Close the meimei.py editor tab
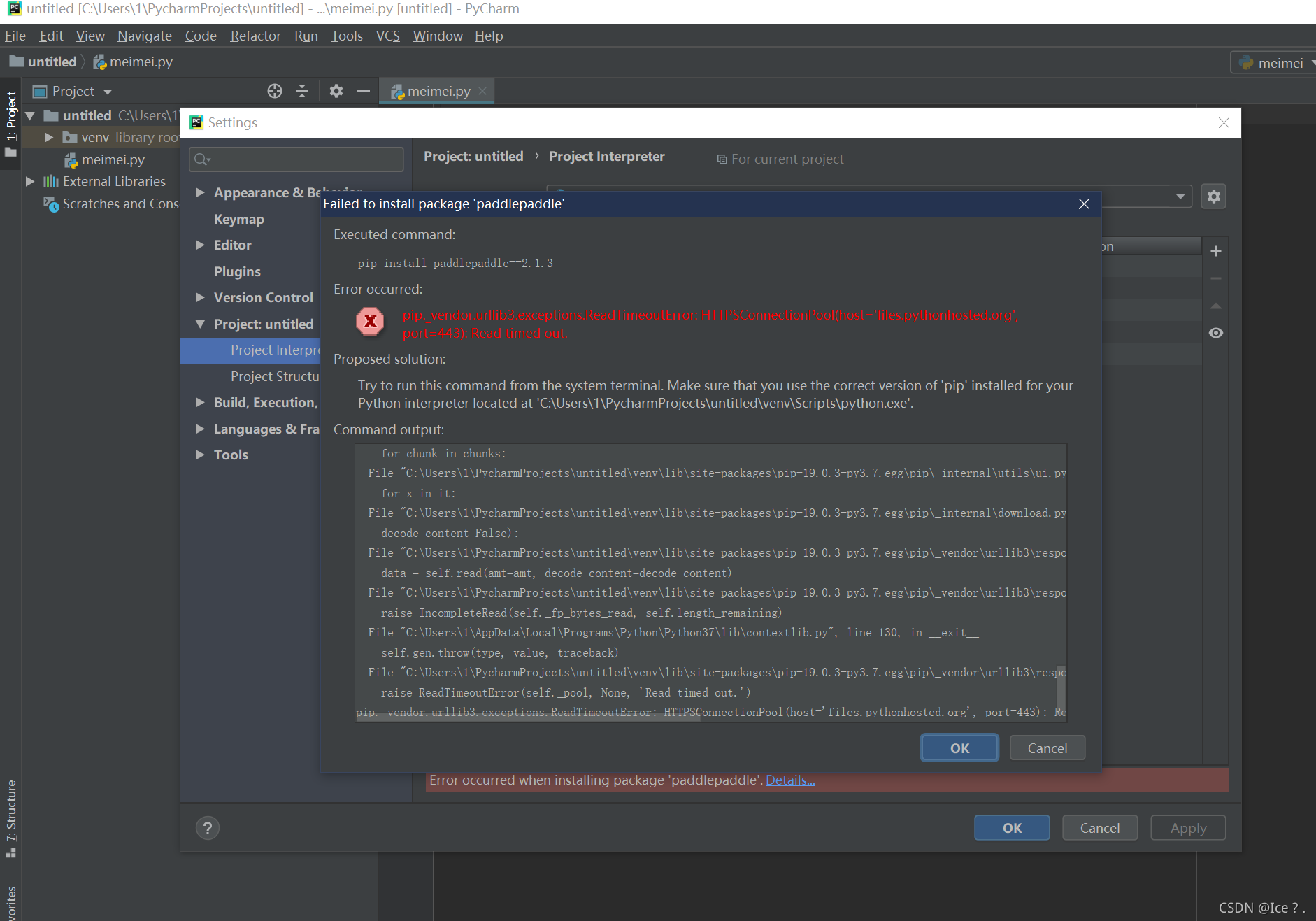1316x921 pixels. (x=482, y=91)
